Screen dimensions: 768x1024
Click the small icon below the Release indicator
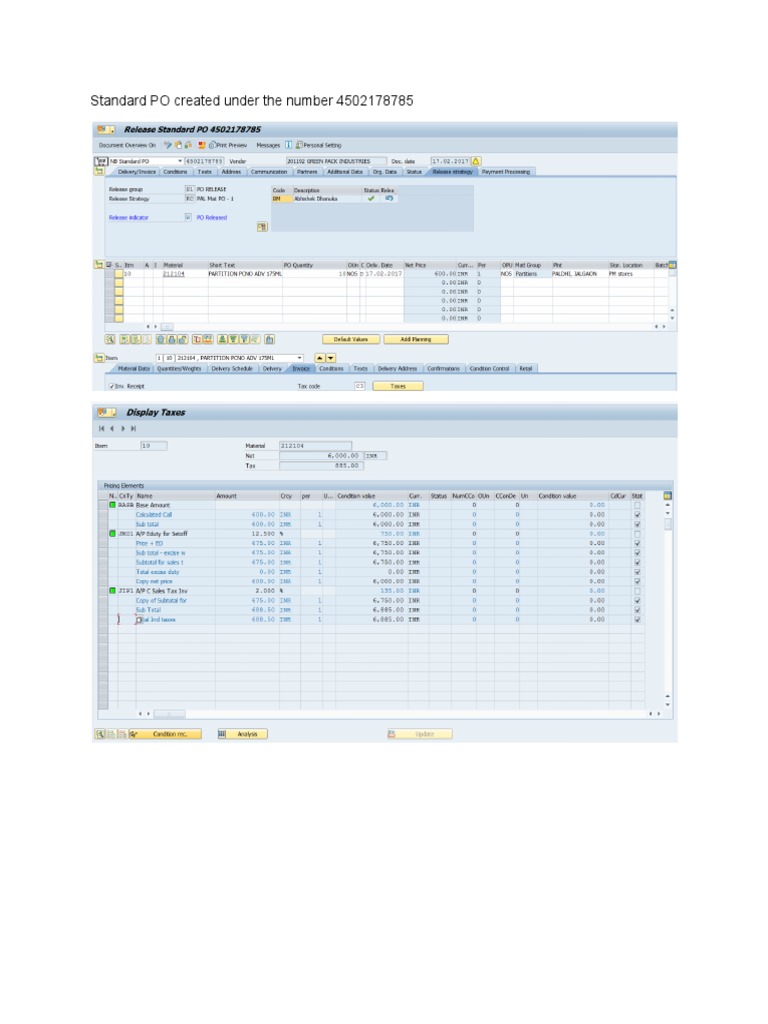[x=262, y=227]
